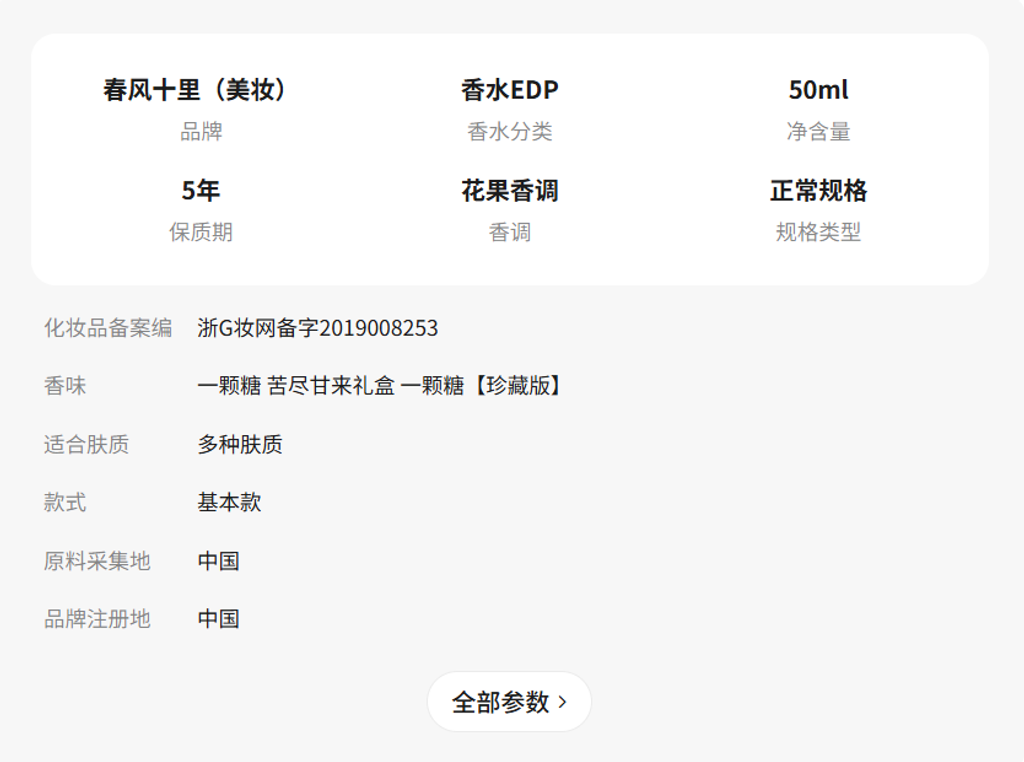Click the 50ml net content value
This screenshot has width=1024, height=762.
[x=818, y=90]
